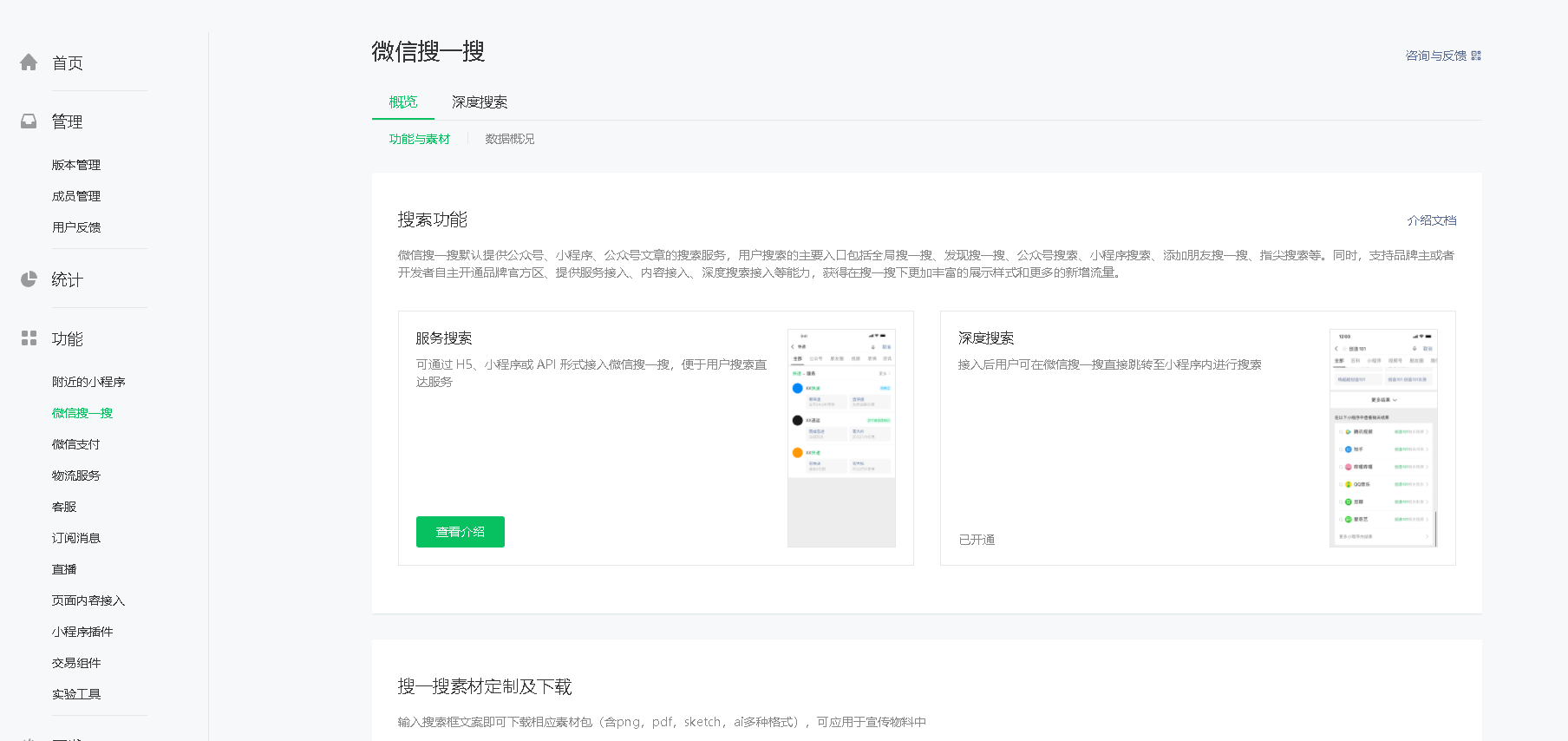Image resolution: width=1568 pixels, height=741 pixels.
Task: Click 咨询与反馈 link
Action: coord(1436,56)
